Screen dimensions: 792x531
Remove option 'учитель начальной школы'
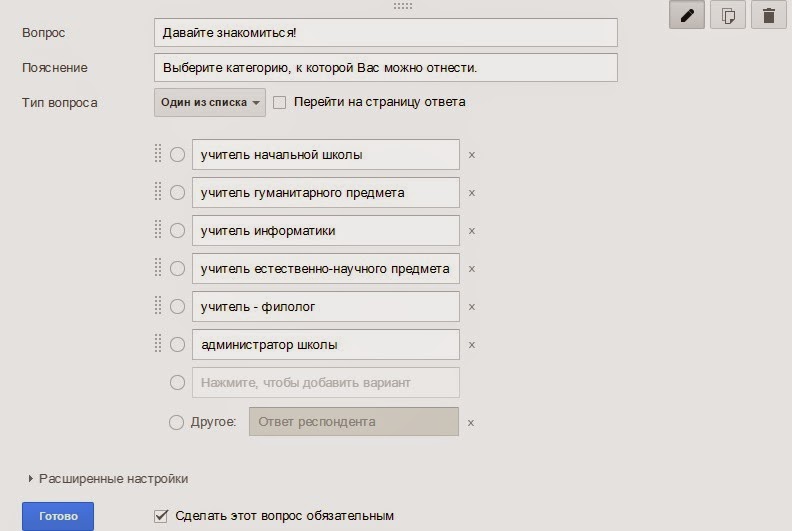472,155
